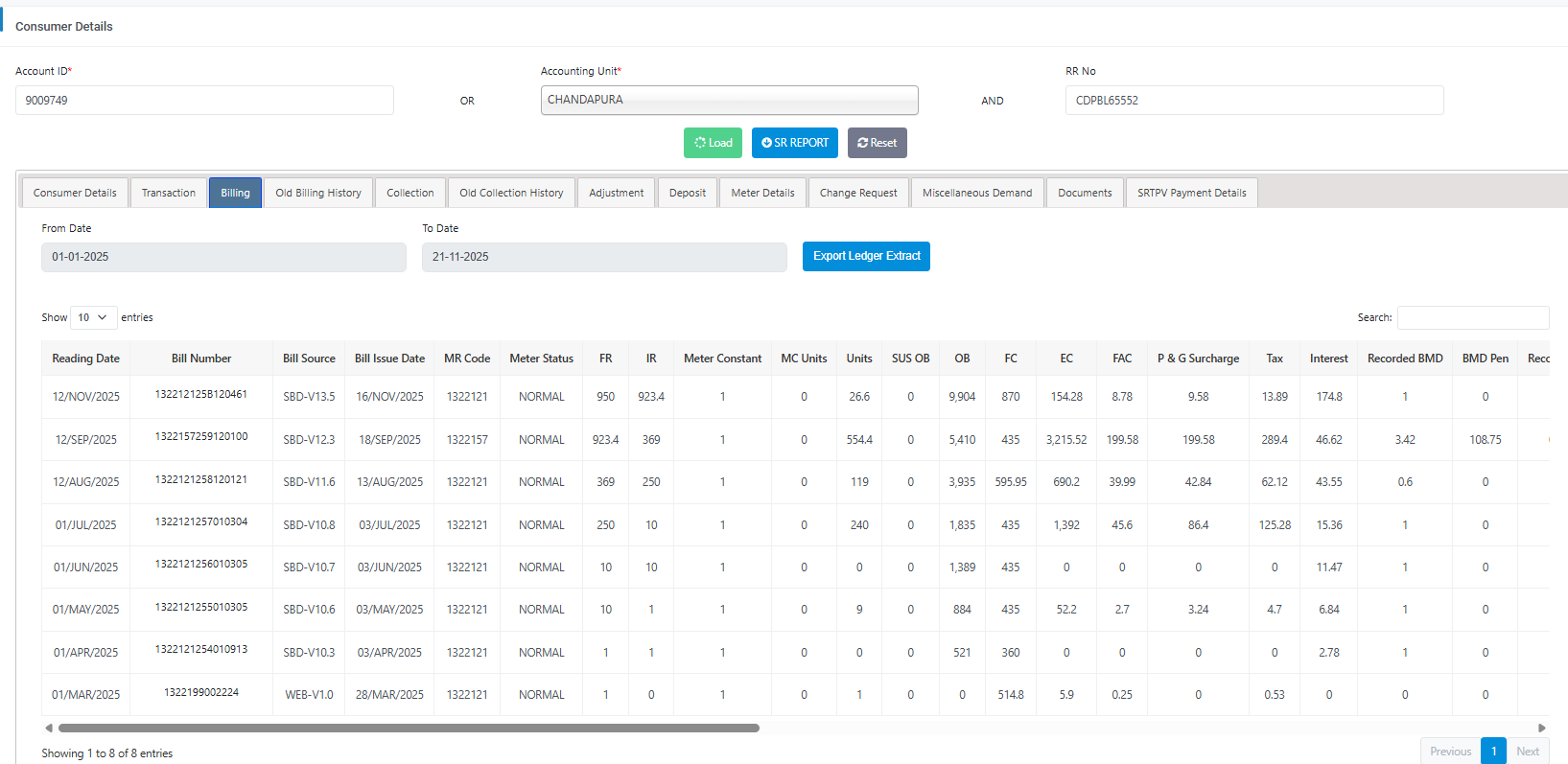Open the To Date picker field

[x=604, y=257]
